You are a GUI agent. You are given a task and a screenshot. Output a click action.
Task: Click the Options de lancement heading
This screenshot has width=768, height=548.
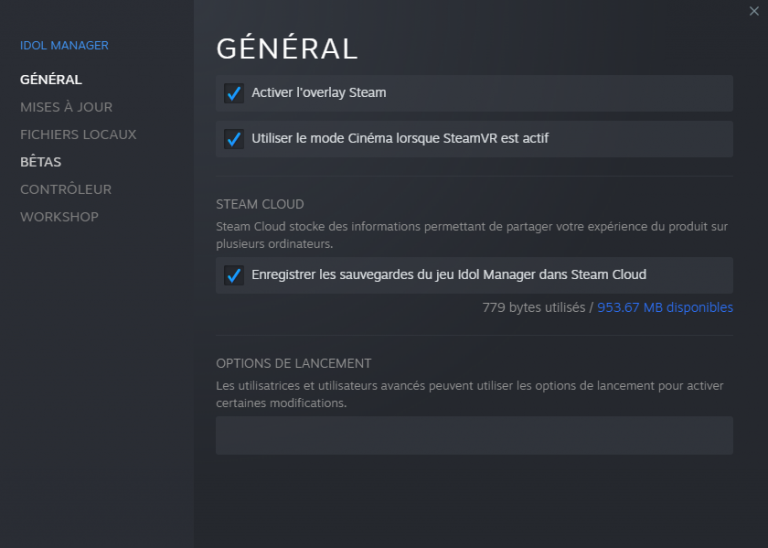294,364
